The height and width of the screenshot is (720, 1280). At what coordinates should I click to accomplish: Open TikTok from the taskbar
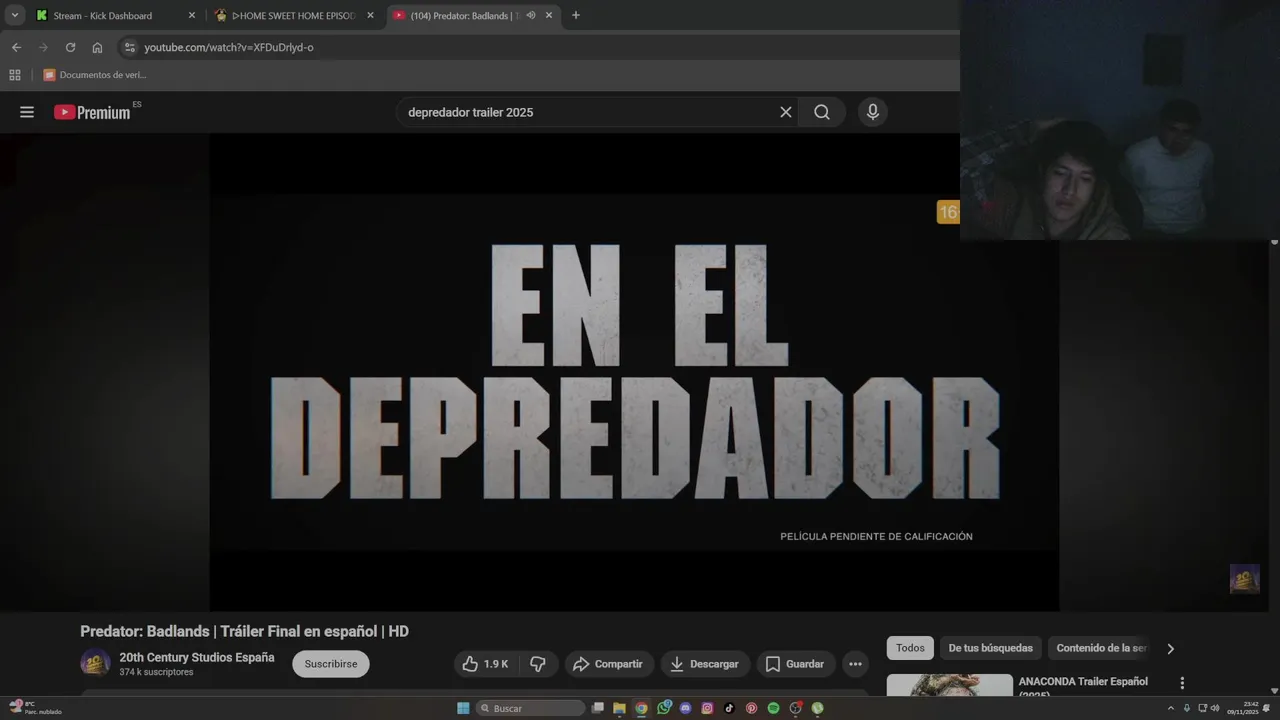point(729,708)
